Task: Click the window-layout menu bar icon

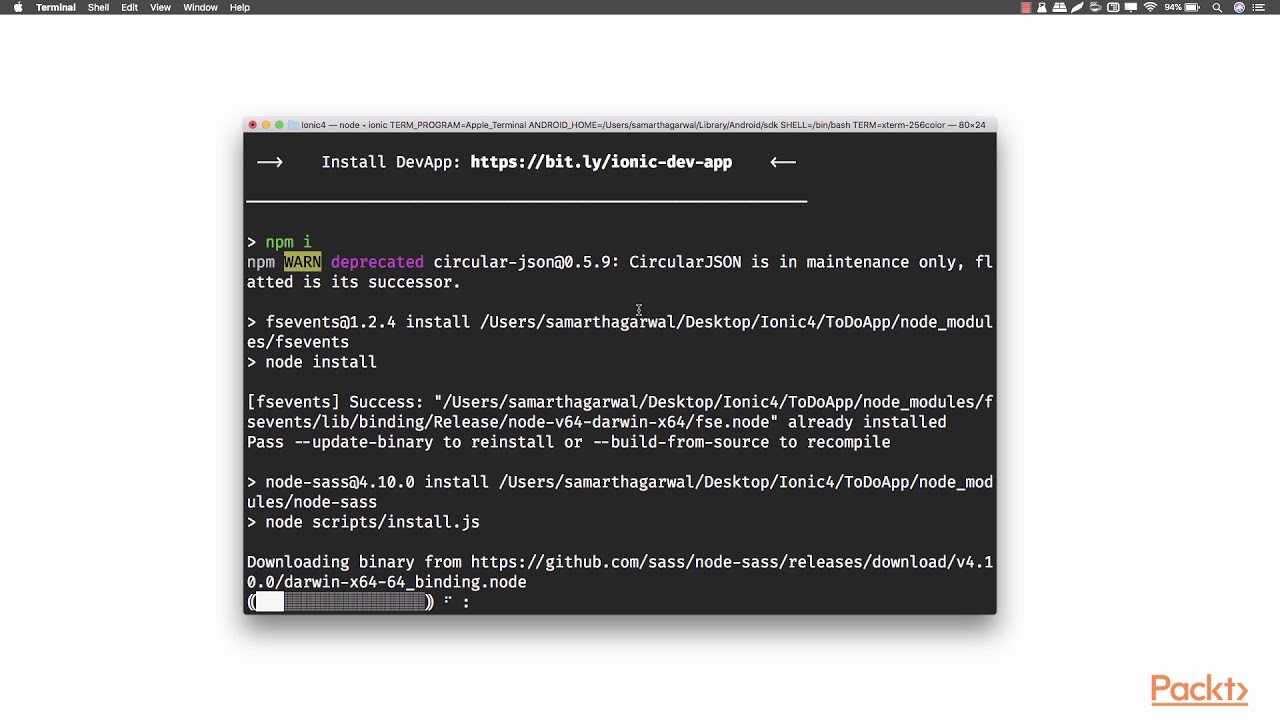Action: click(1114, 7)
